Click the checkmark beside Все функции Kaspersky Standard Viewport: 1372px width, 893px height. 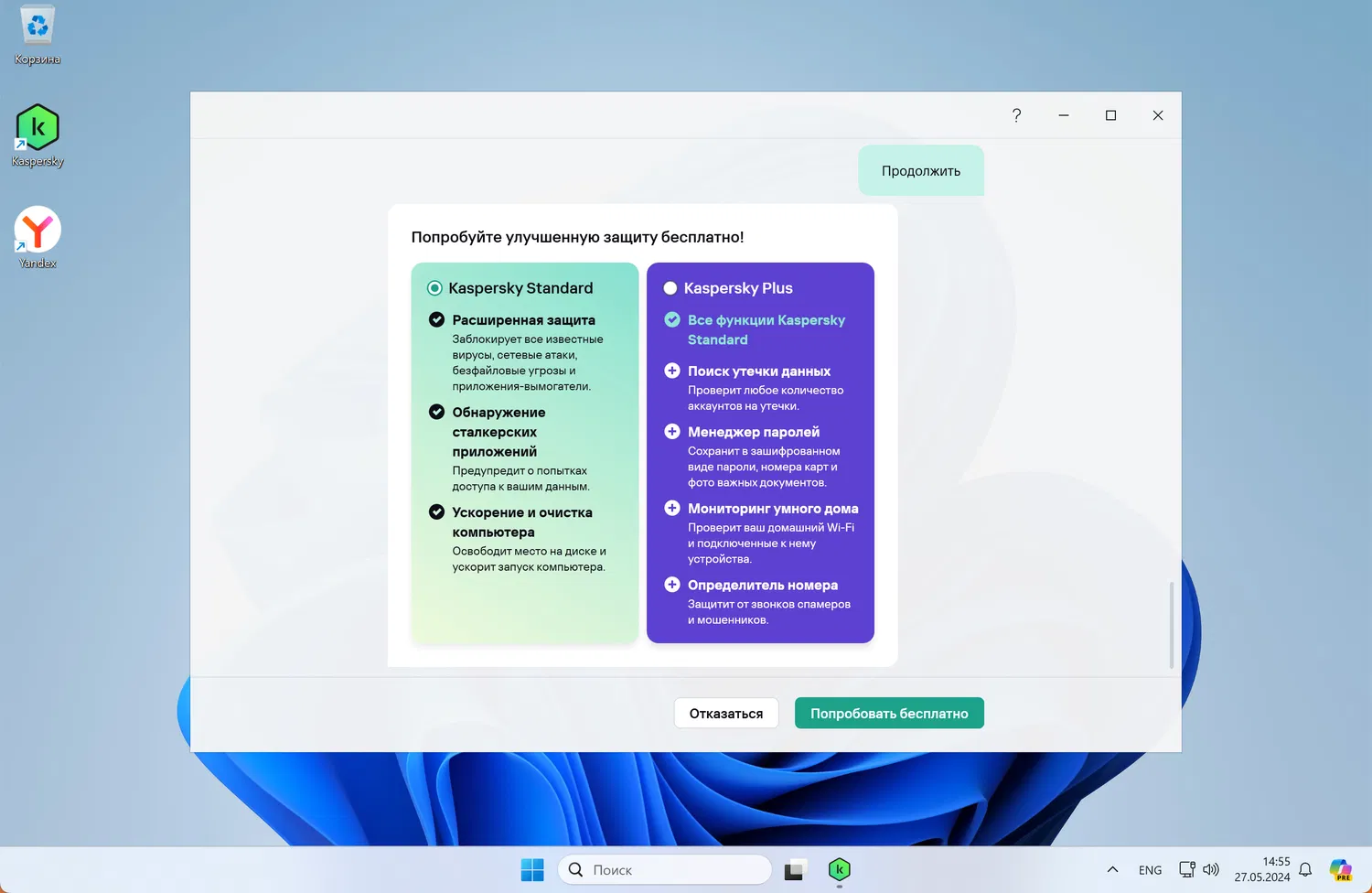(672, 319)
